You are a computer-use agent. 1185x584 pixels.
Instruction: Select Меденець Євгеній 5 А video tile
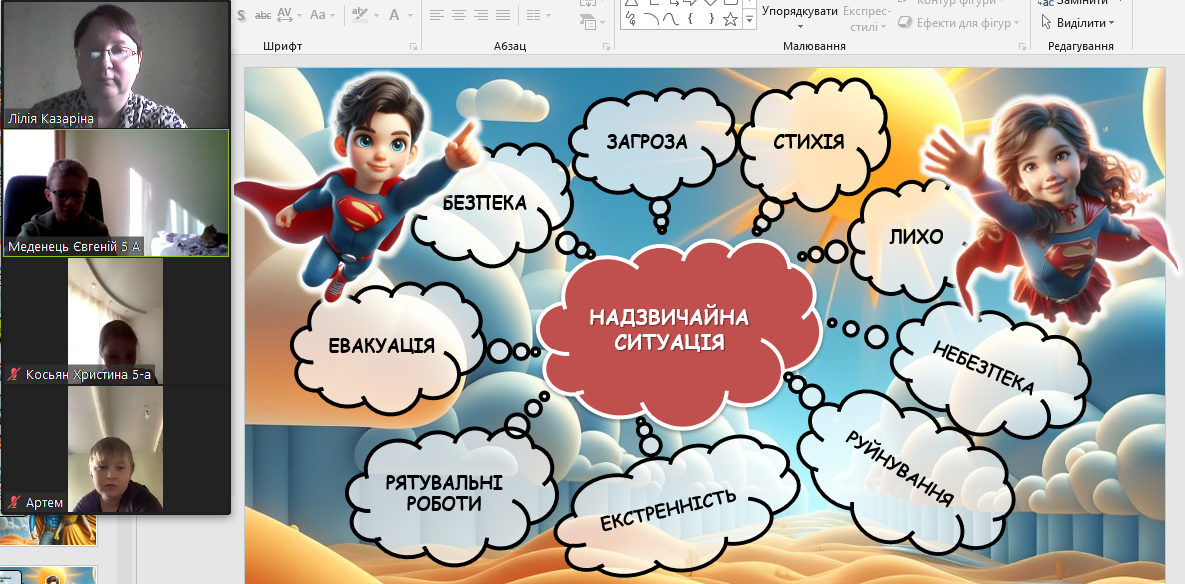click(116, 193)
